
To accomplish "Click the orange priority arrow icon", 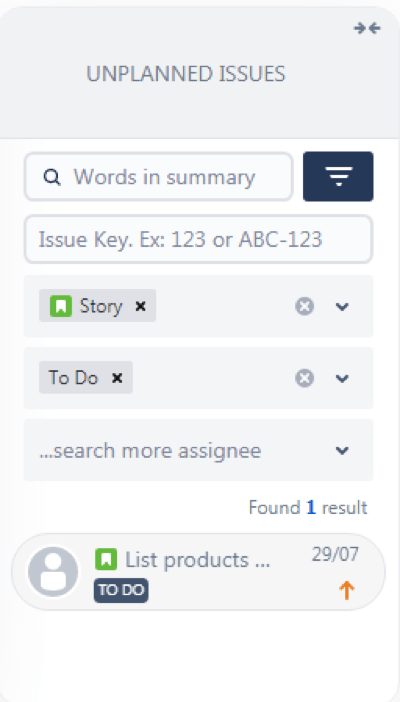I will (347, 591).
